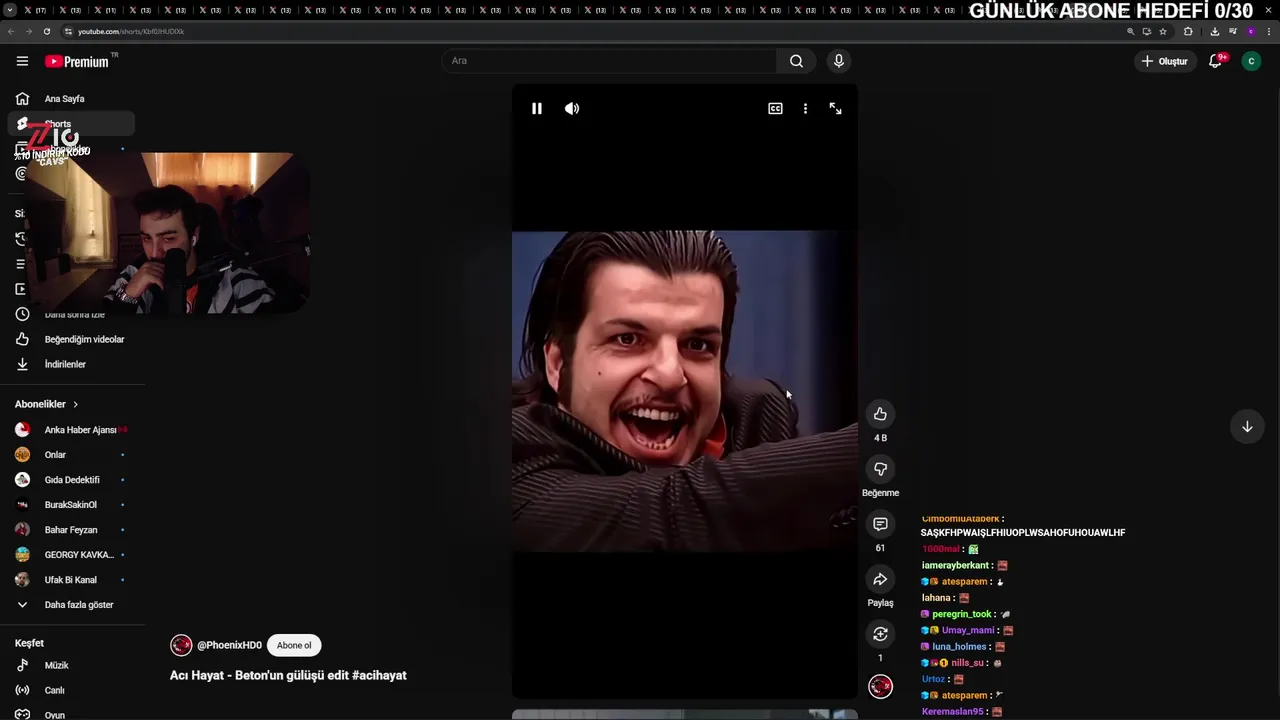Viewport: 1280px width, 720px height.
Task: Open the remix icon showing 1
Action: [x=880, y=634]
